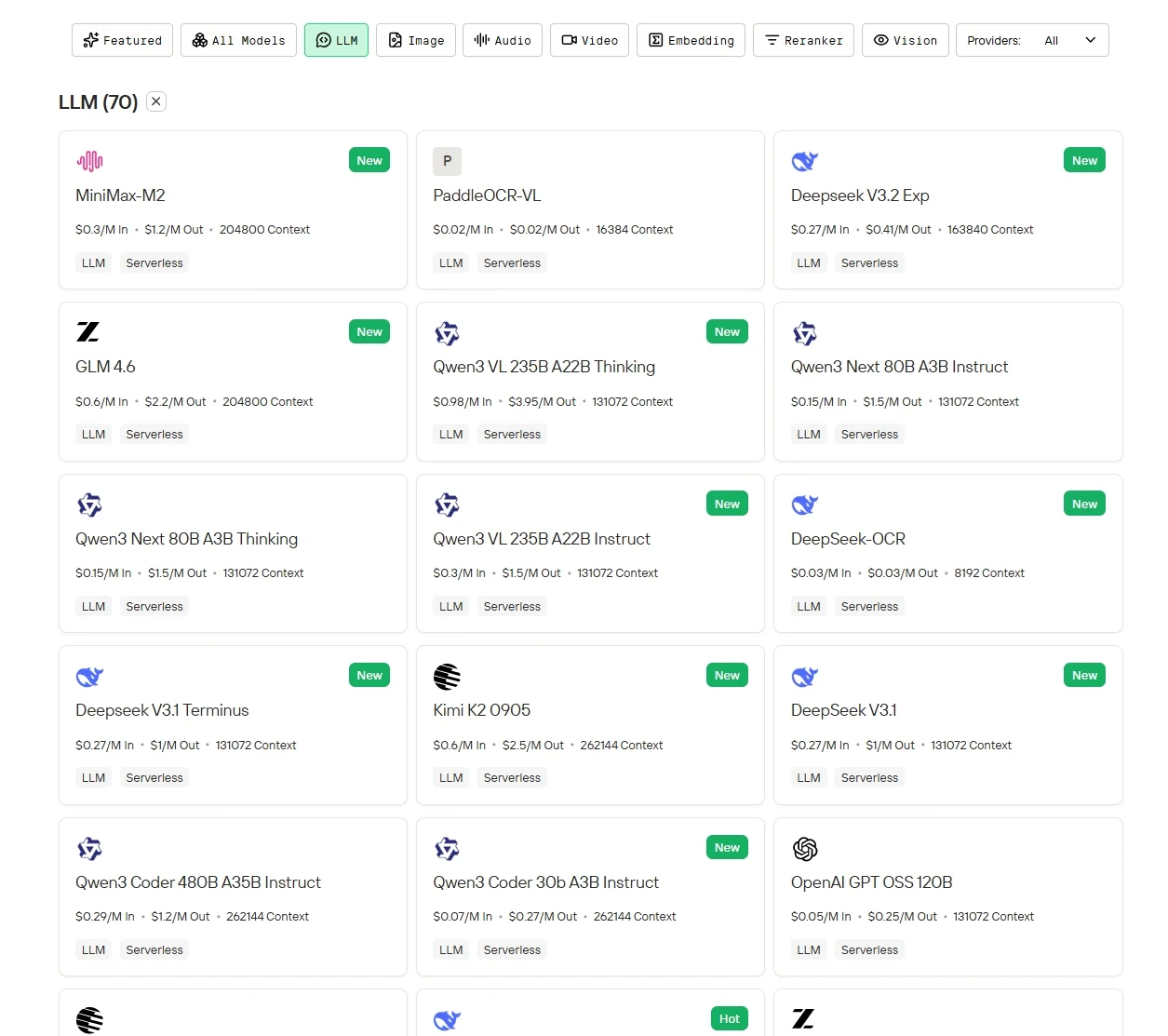Image resolution: width=1168 pixels, height=1036 pixels.
Task: Switch to the Reranker models tab
Action: [803, 40]
